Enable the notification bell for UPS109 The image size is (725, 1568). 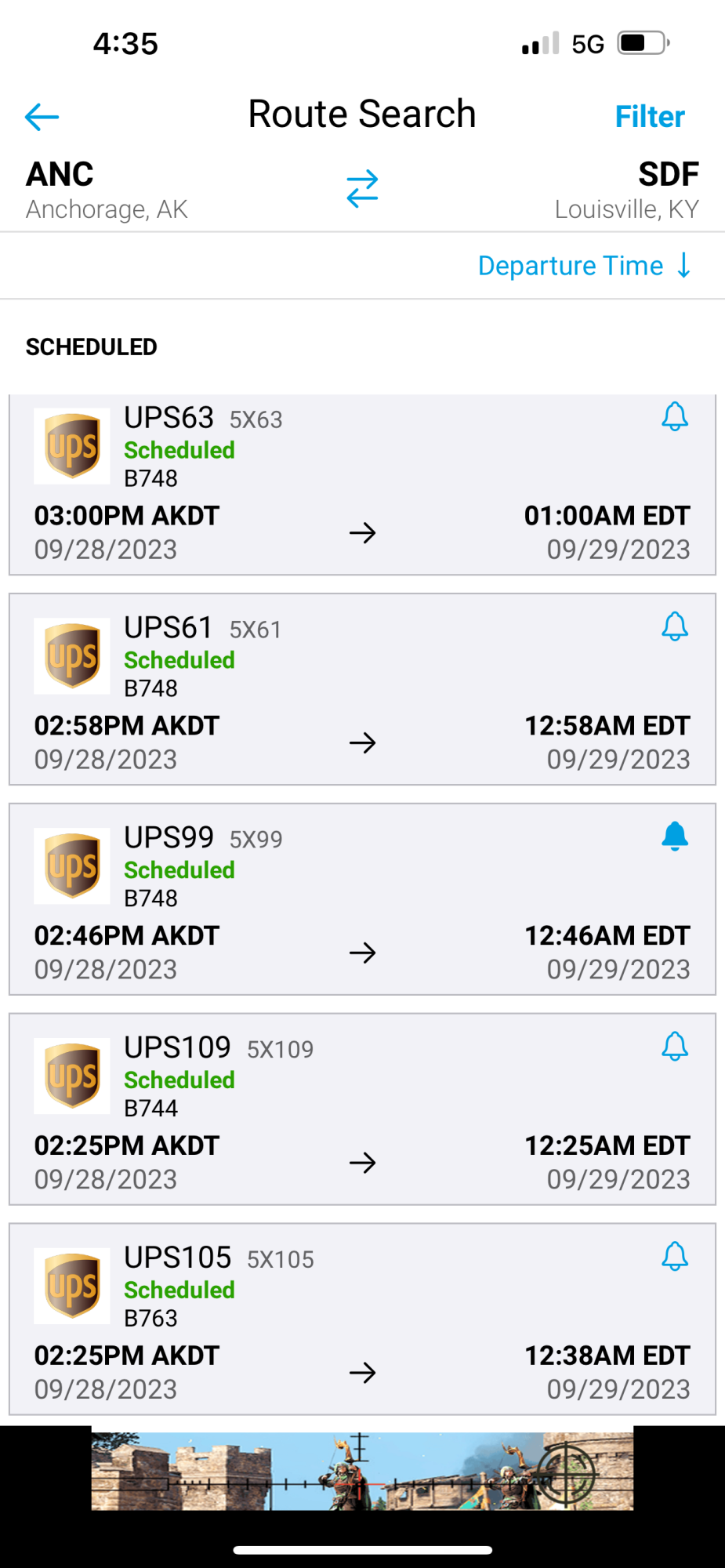click(x=674, y=1047)
